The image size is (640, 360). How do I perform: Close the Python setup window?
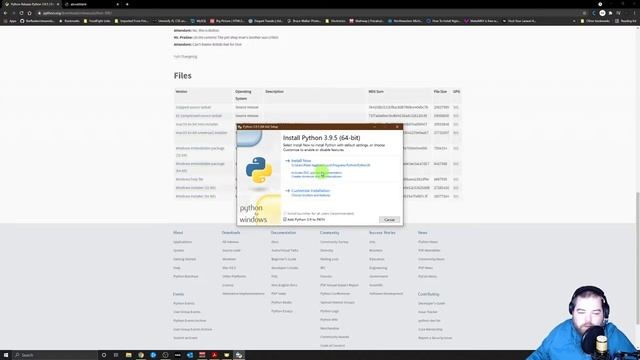coord(397,127)
